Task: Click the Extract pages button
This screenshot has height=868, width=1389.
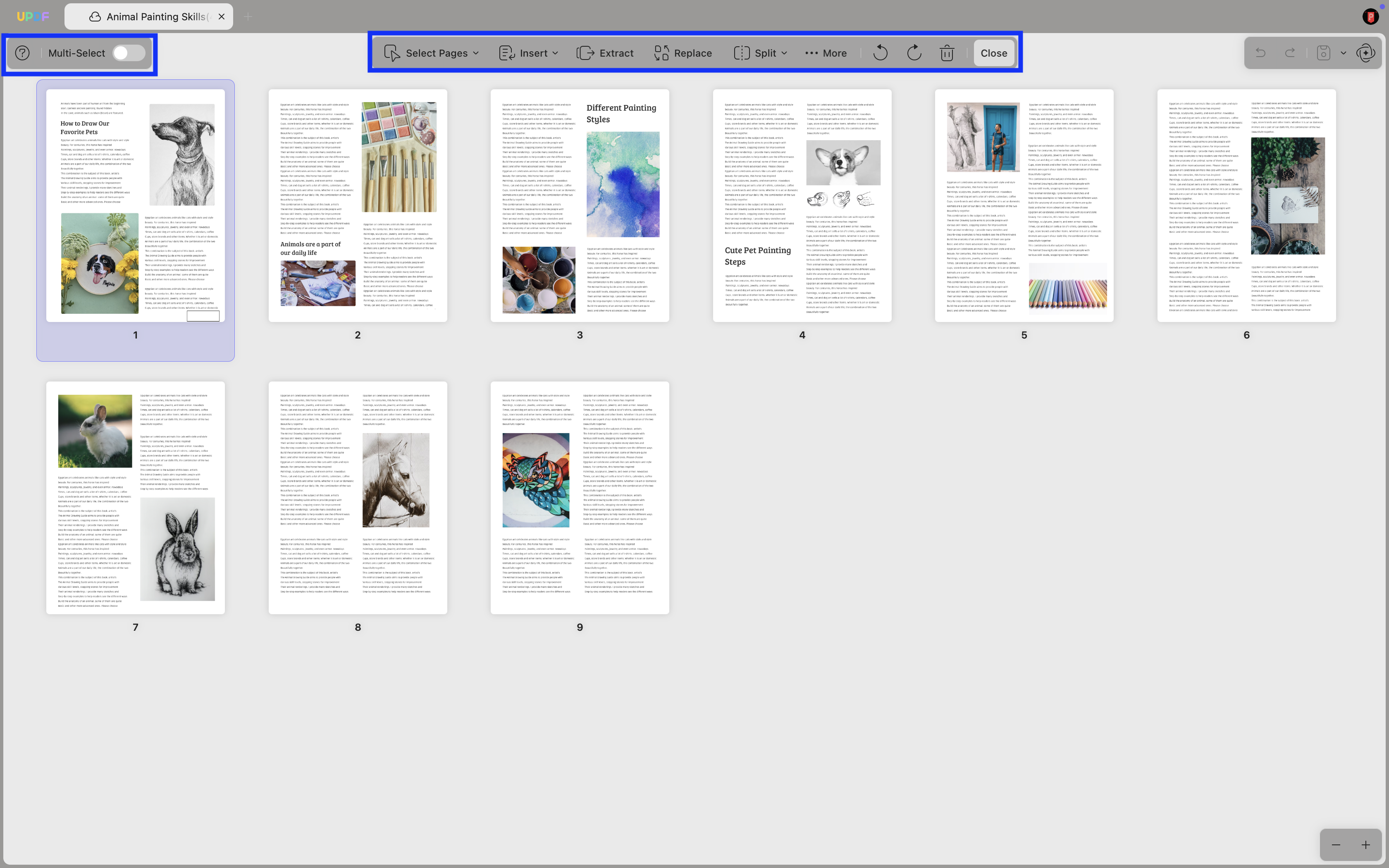Action: [605, 53]
